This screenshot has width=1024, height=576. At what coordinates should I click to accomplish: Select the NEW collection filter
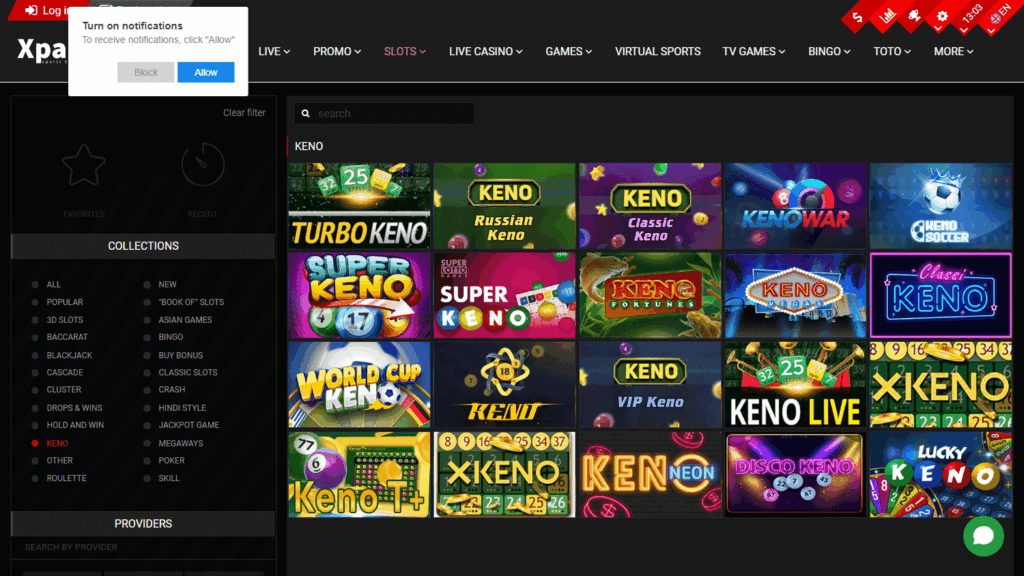(167, 285)
